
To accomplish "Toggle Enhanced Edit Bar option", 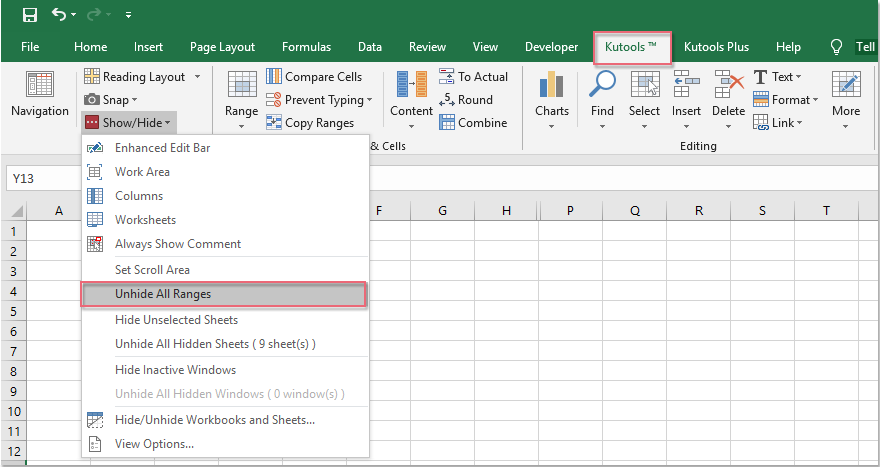I will (x=162, y=148).
